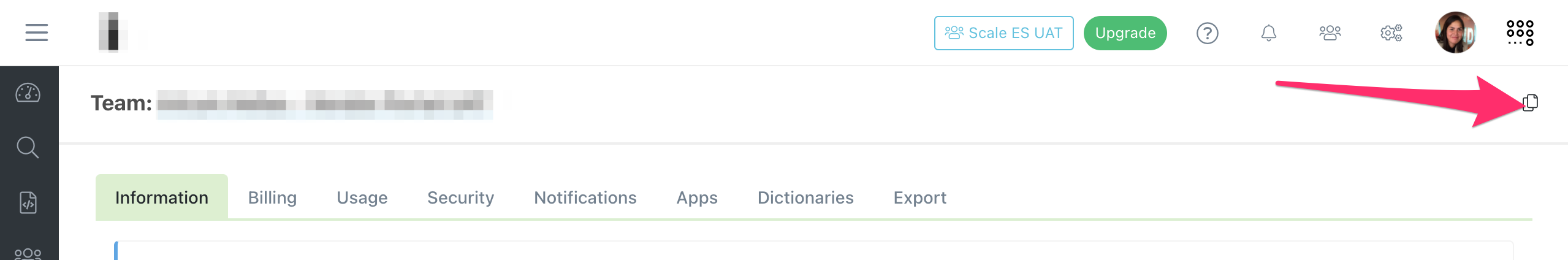Copy the team name with copy icon
Image resolution: width=1568 pixels, height=260 pixels.
click(x=1530, y=102)
